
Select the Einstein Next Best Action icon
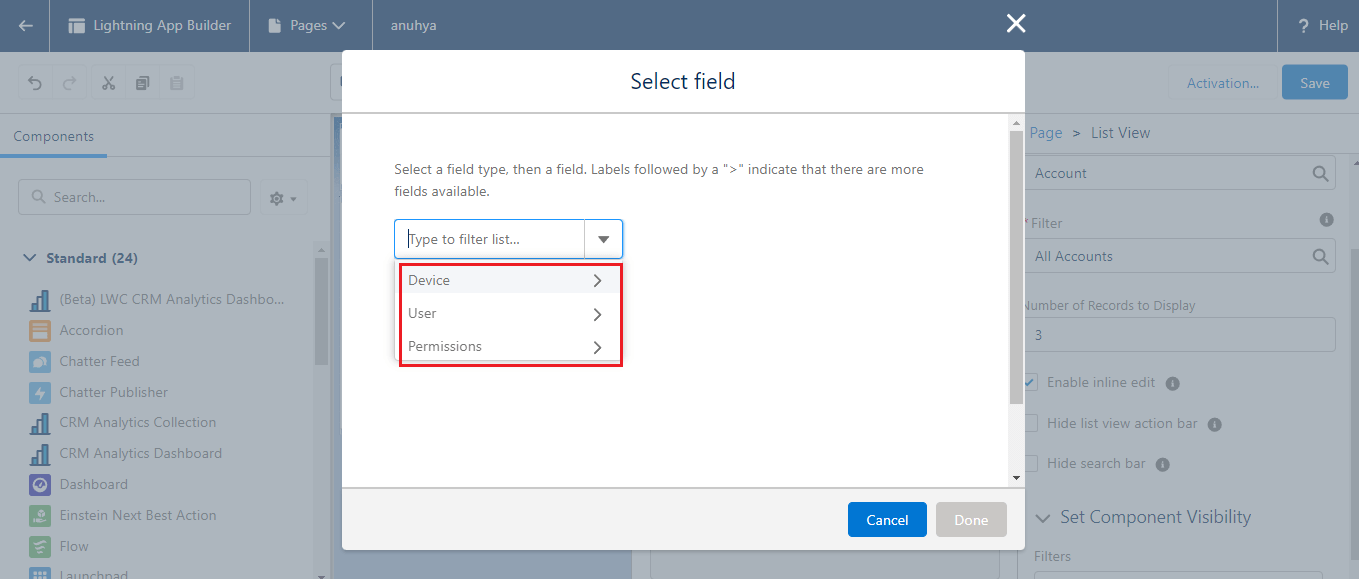[x=36, y=515]
